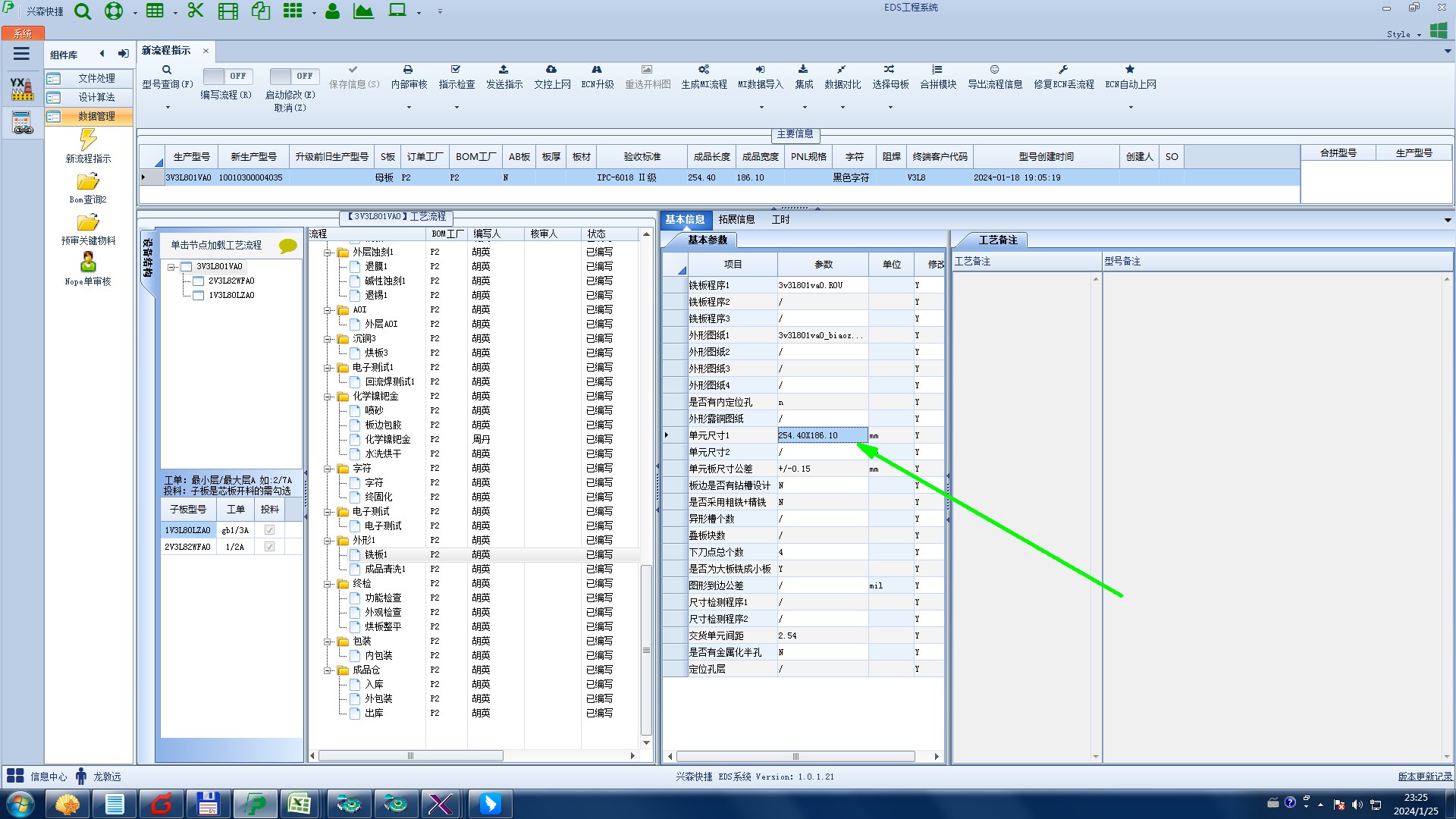
Task: Open dropdown arrow under ECN自动上网
Action: coord(1130,107)
